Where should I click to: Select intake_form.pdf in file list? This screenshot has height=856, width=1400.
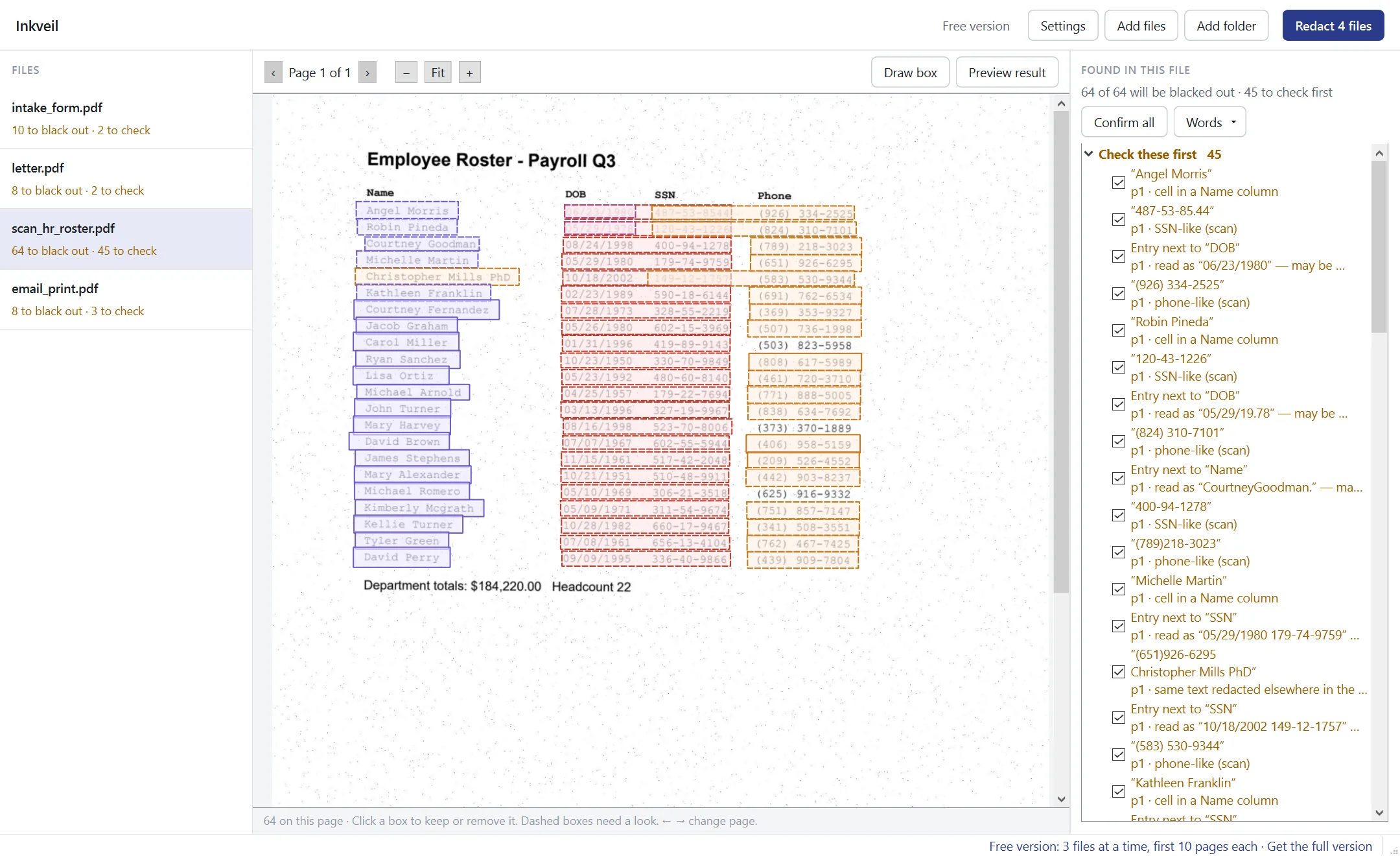126,119
